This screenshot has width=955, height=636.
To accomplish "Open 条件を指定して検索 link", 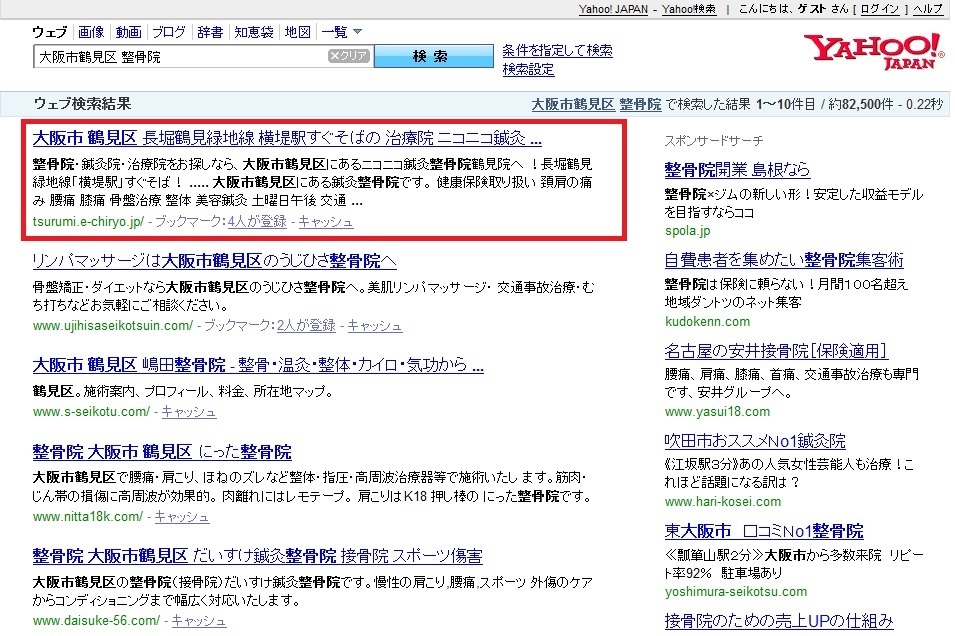I will pyautogui.click(x=557, y=51).
